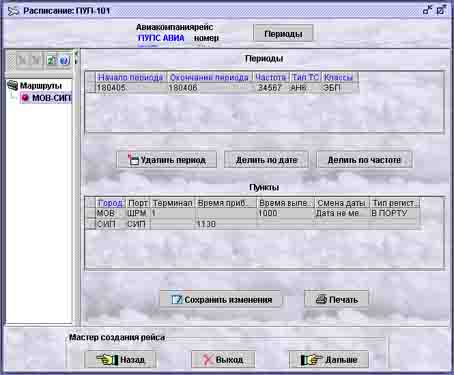Select the city cell МОВ
The image size is (454, 375).
coord(110,213)
